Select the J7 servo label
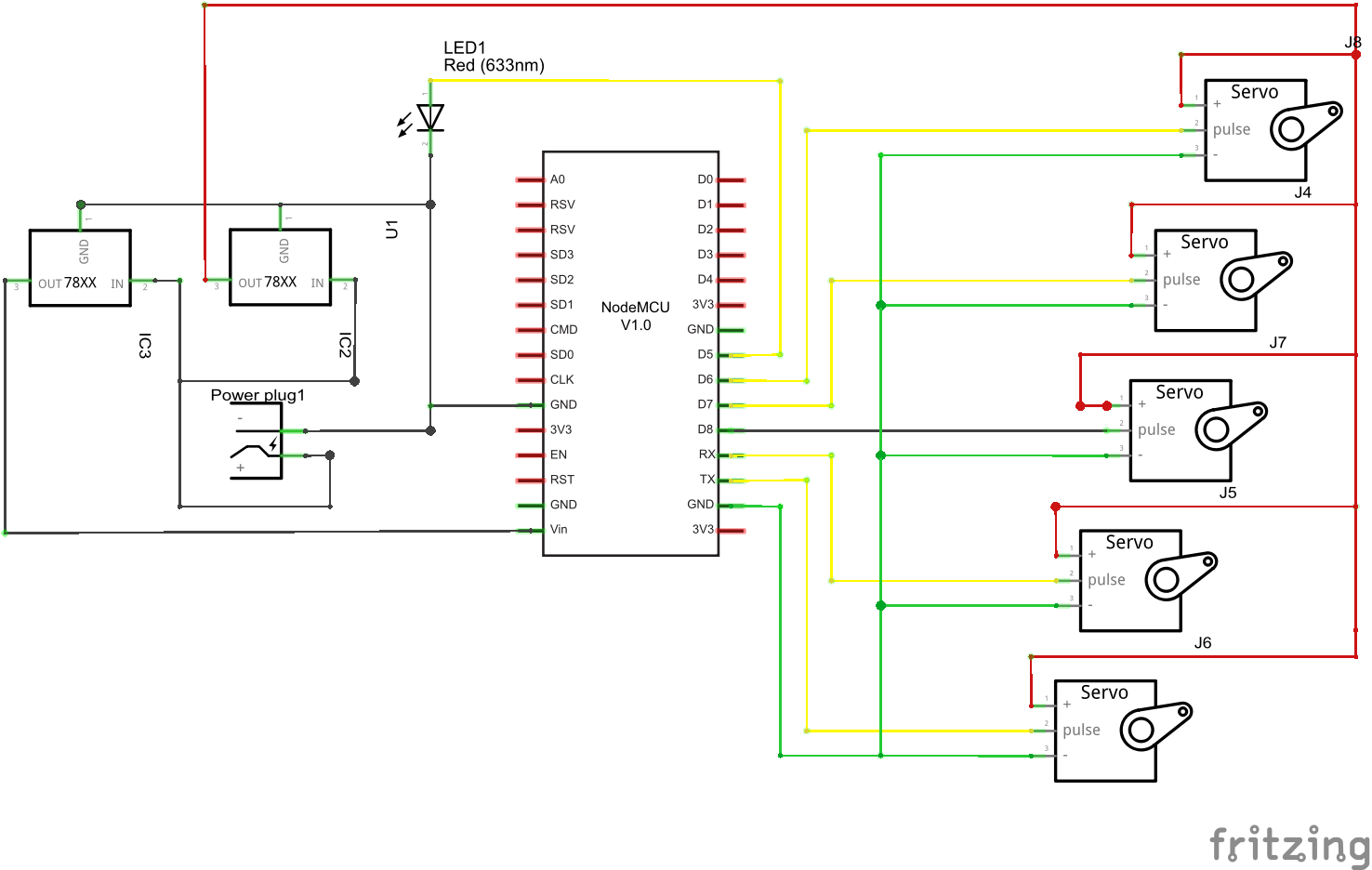This screenshot has height=870, width=1372. click(1278, 343)
